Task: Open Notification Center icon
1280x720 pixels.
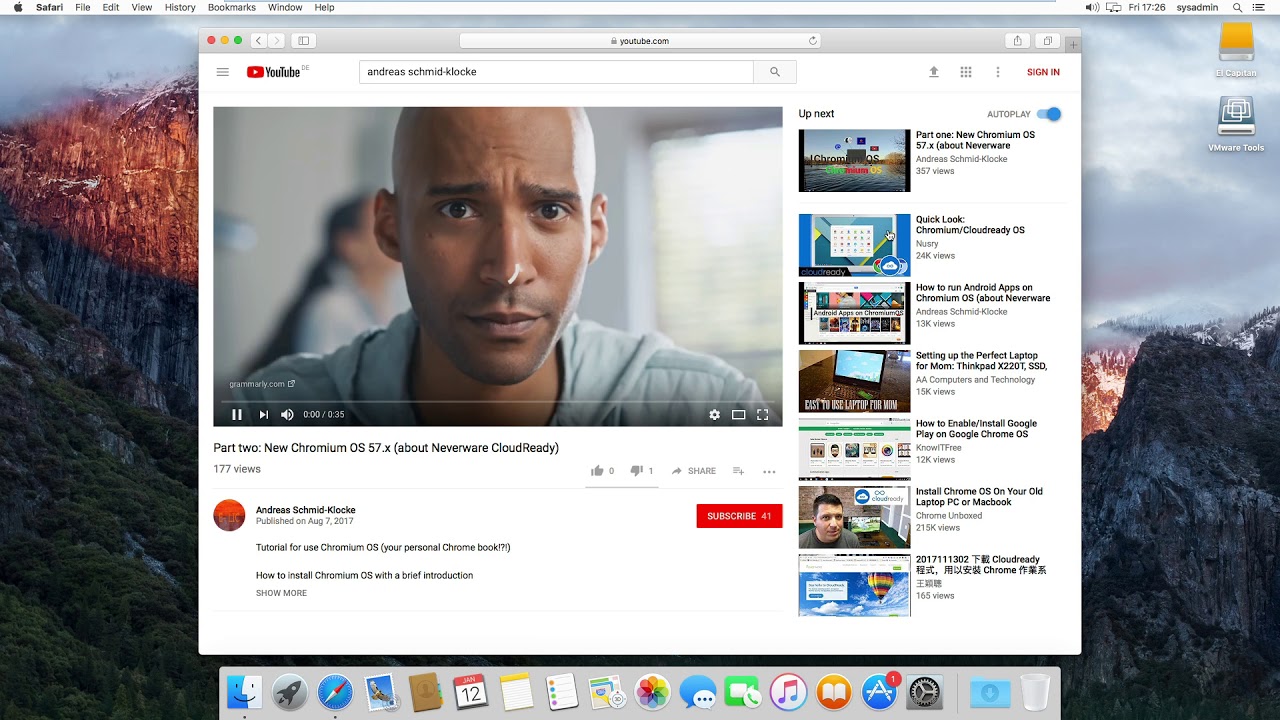Action: tap(1261, 7)
